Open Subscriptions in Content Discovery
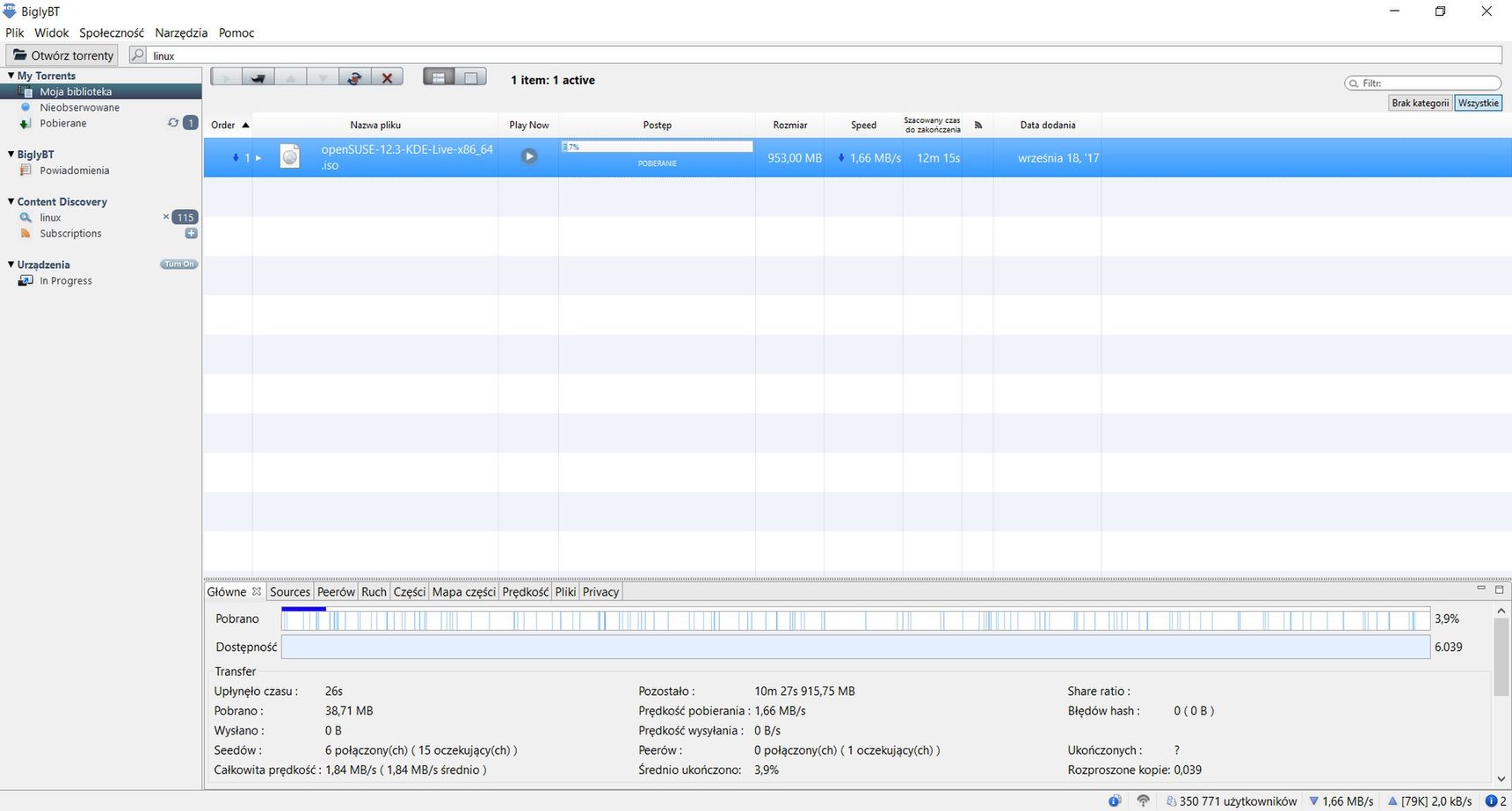1512x811 pixels. [x=70, y=233]
